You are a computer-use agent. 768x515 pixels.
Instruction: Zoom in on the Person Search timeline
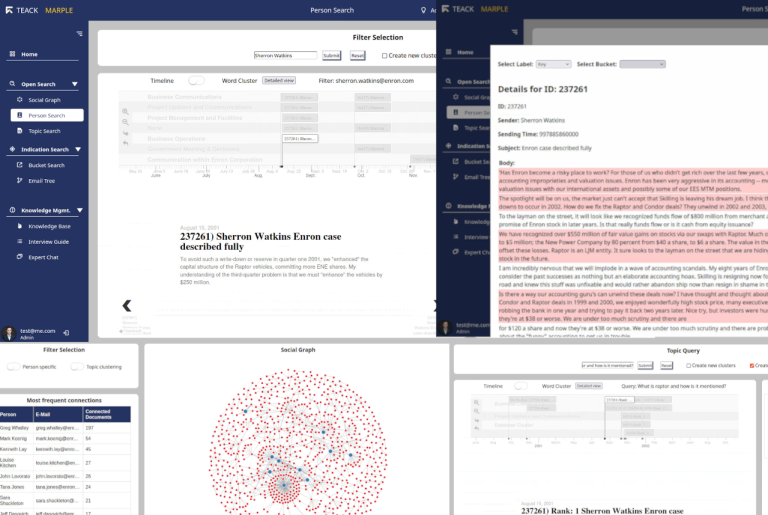(125, 112)
